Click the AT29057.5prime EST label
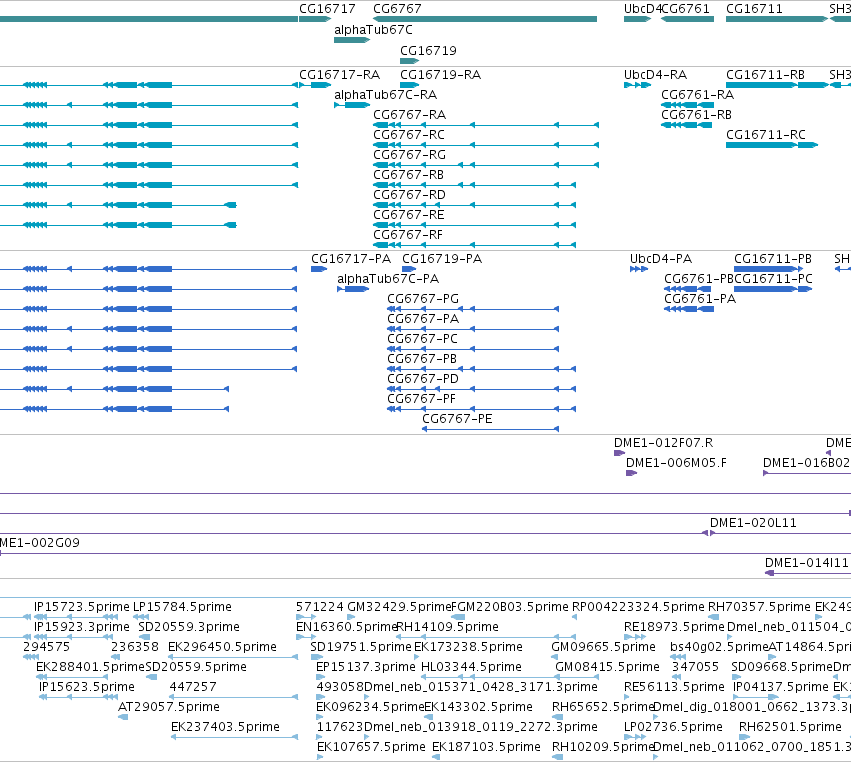This screenshot has height=762, width=851. point(169,707)
